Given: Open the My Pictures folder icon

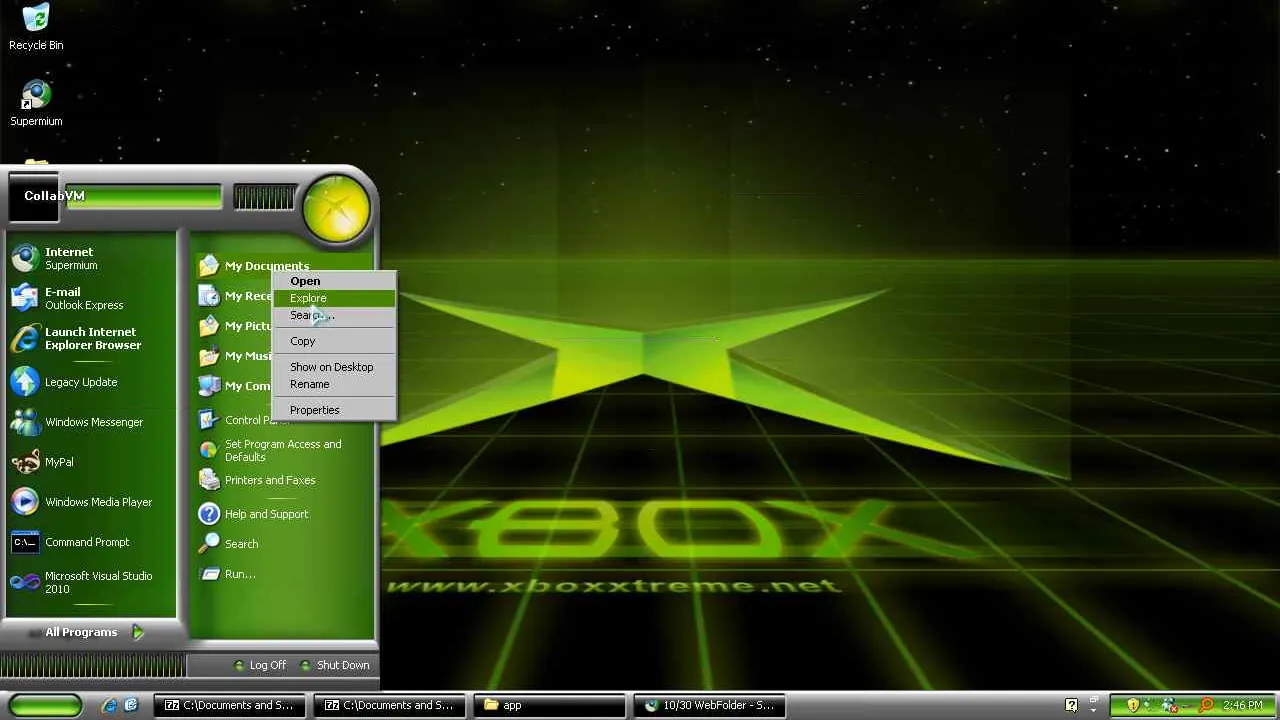Looking at the screenshot, I should pos(208,326).
